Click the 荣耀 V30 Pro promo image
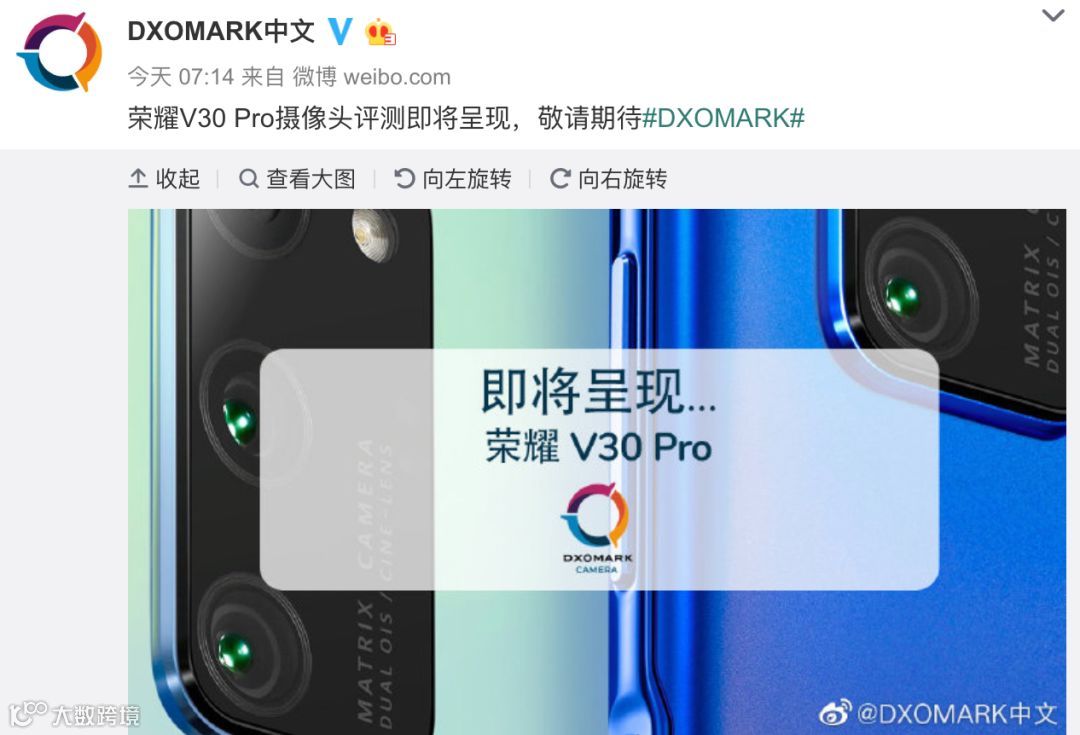The image size is (1080, 735). coord(596,471)
